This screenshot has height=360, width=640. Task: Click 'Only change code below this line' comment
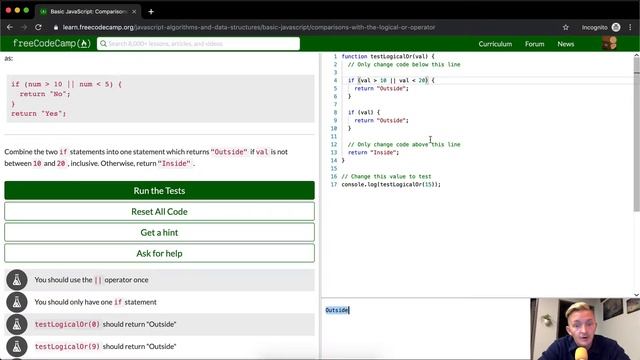pos(404,64)
